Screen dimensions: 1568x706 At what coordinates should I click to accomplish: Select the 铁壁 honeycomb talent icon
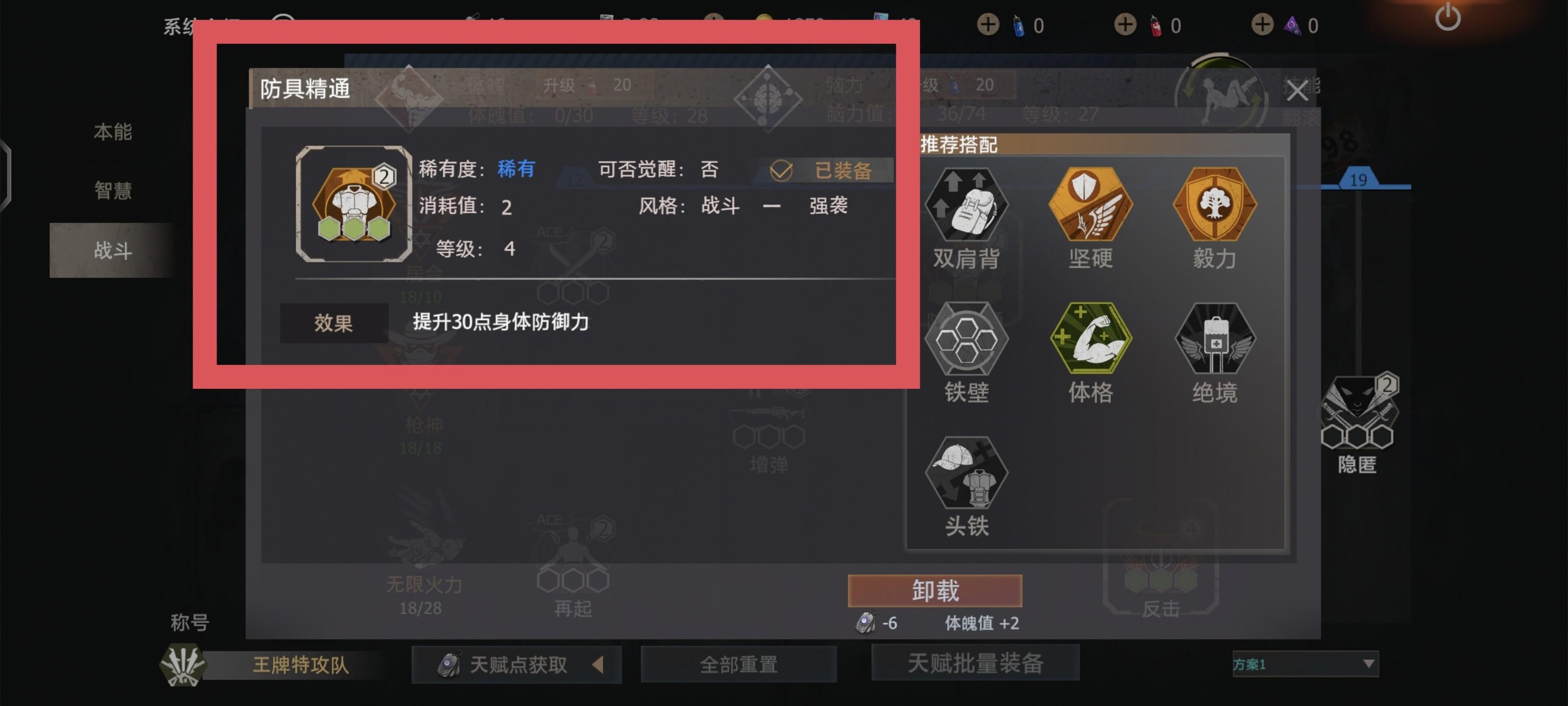pyautogui.click(x=967, y=339)
